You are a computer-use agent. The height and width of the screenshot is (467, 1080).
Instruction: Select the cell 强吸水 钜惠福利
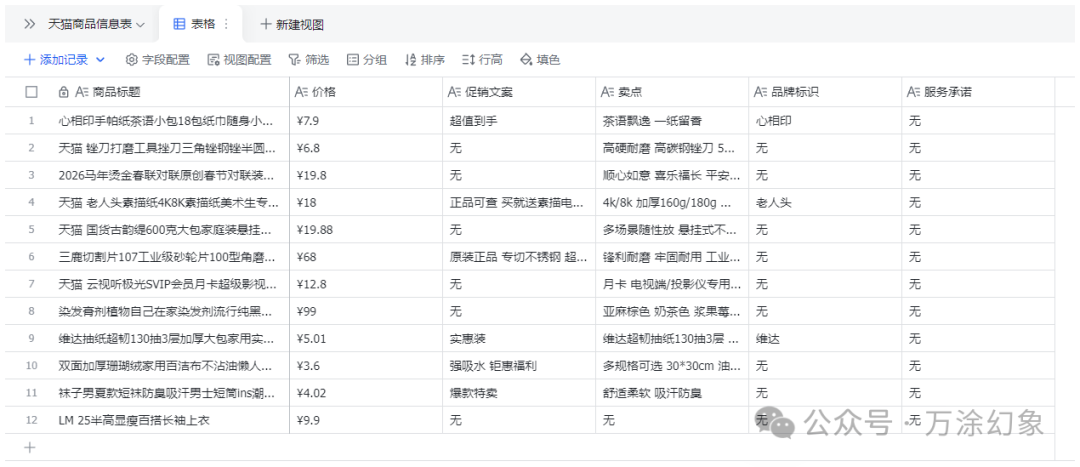pyautogui.click(x=519, y=366)
